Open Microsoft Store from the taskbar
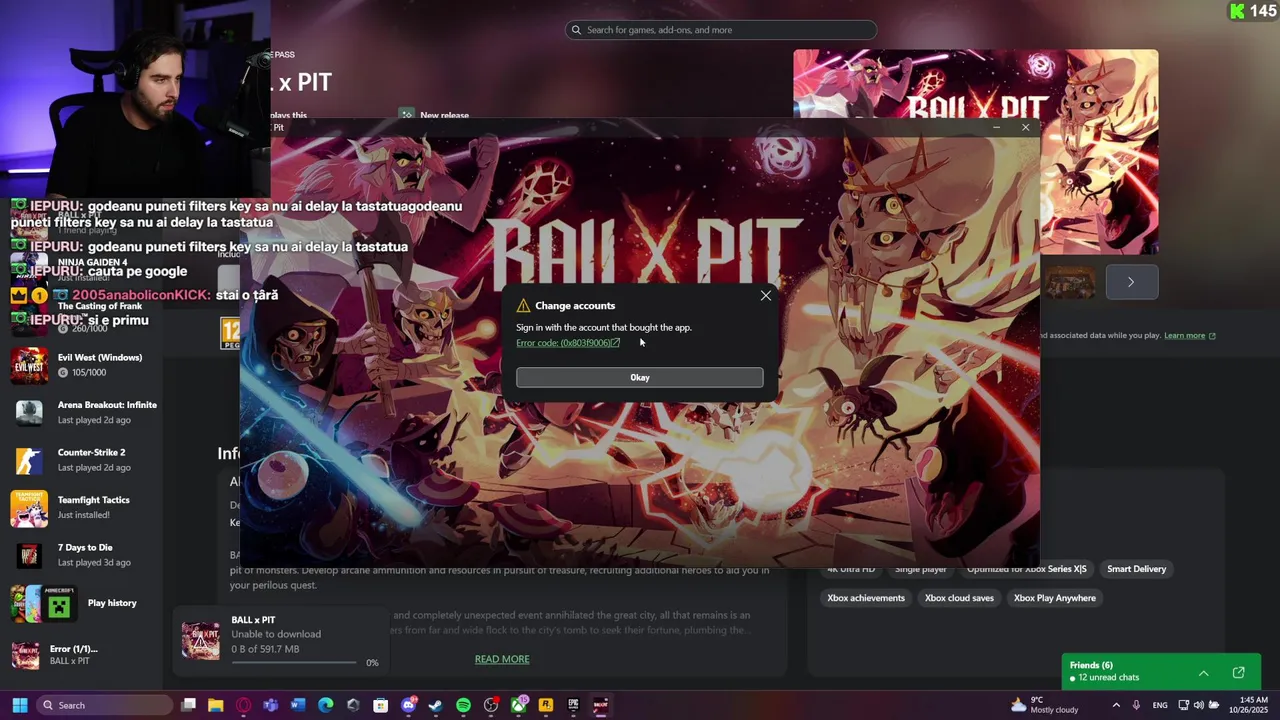Image resolution: width=1280 pixels, height=720 pixels. click(380, 705)
